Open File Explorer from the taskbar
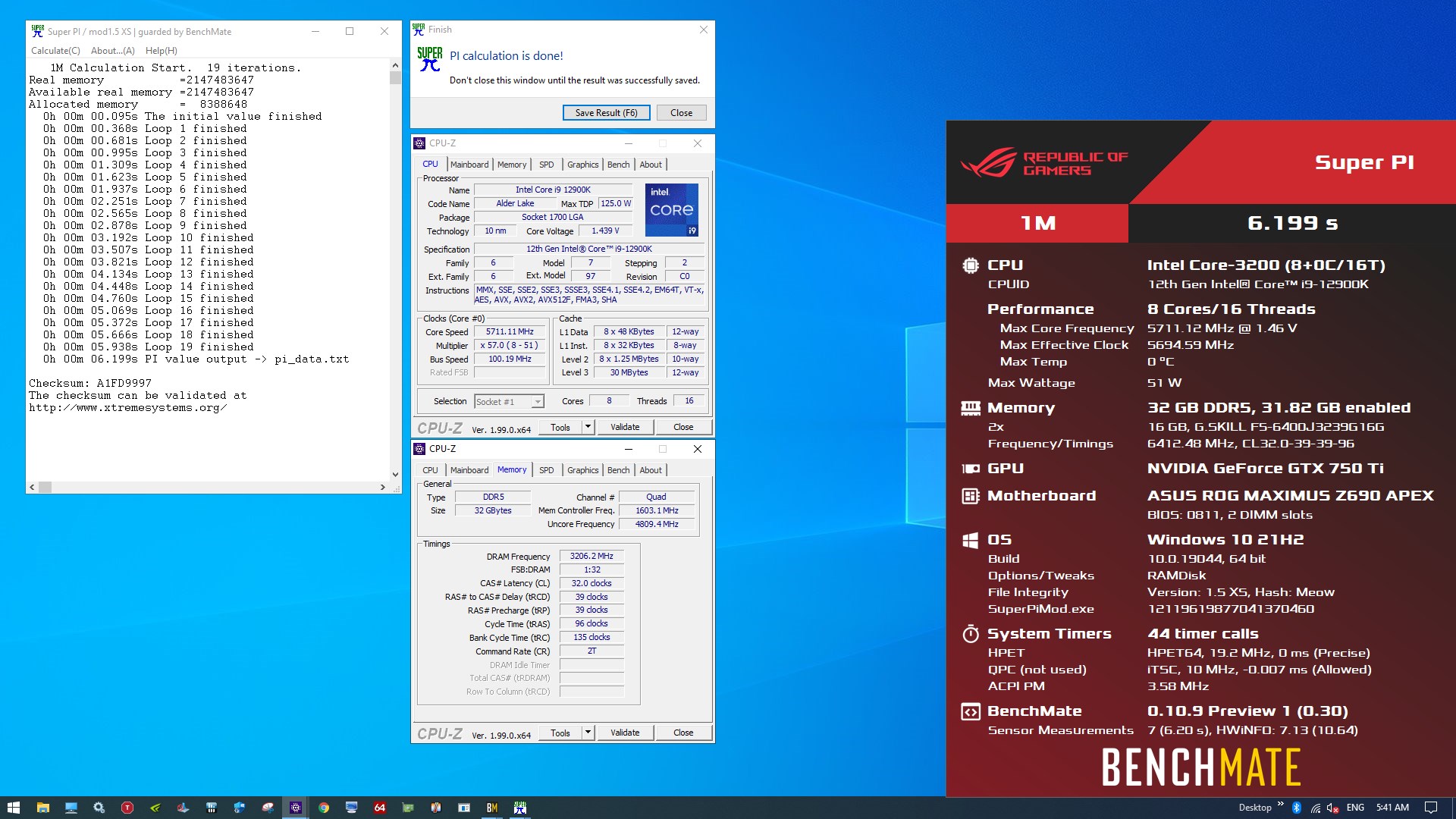Viewport: 1456px width, 819px height. point(42,808)
